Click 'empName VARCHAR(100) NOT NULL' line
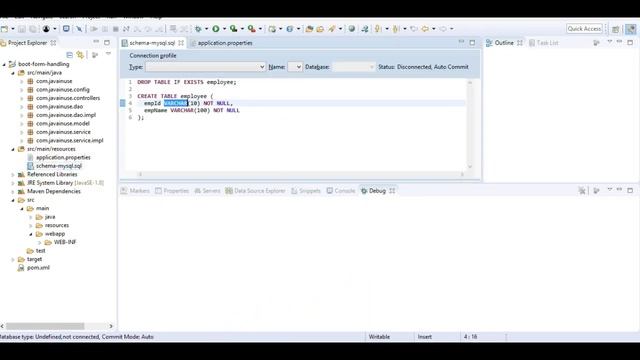The width and height of the screenshot is (640, 360). pyautogui.click(x=192, y=110)
